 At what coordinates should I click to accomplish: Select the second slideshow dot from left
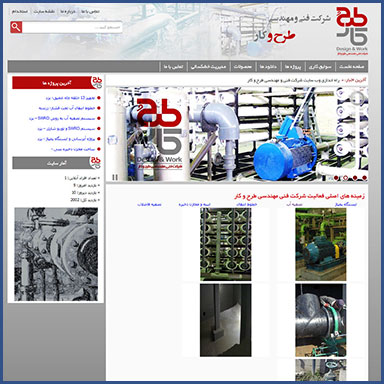point(346,178)
